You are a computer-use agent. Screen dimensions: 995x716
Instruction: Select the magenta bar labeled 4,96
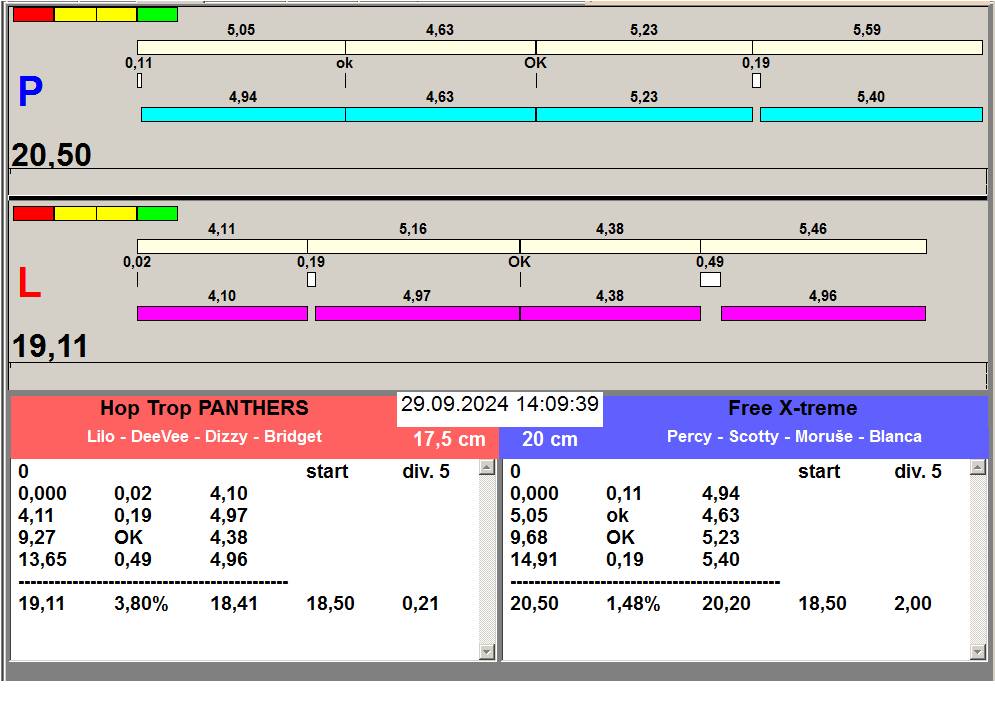pos(823,313)
